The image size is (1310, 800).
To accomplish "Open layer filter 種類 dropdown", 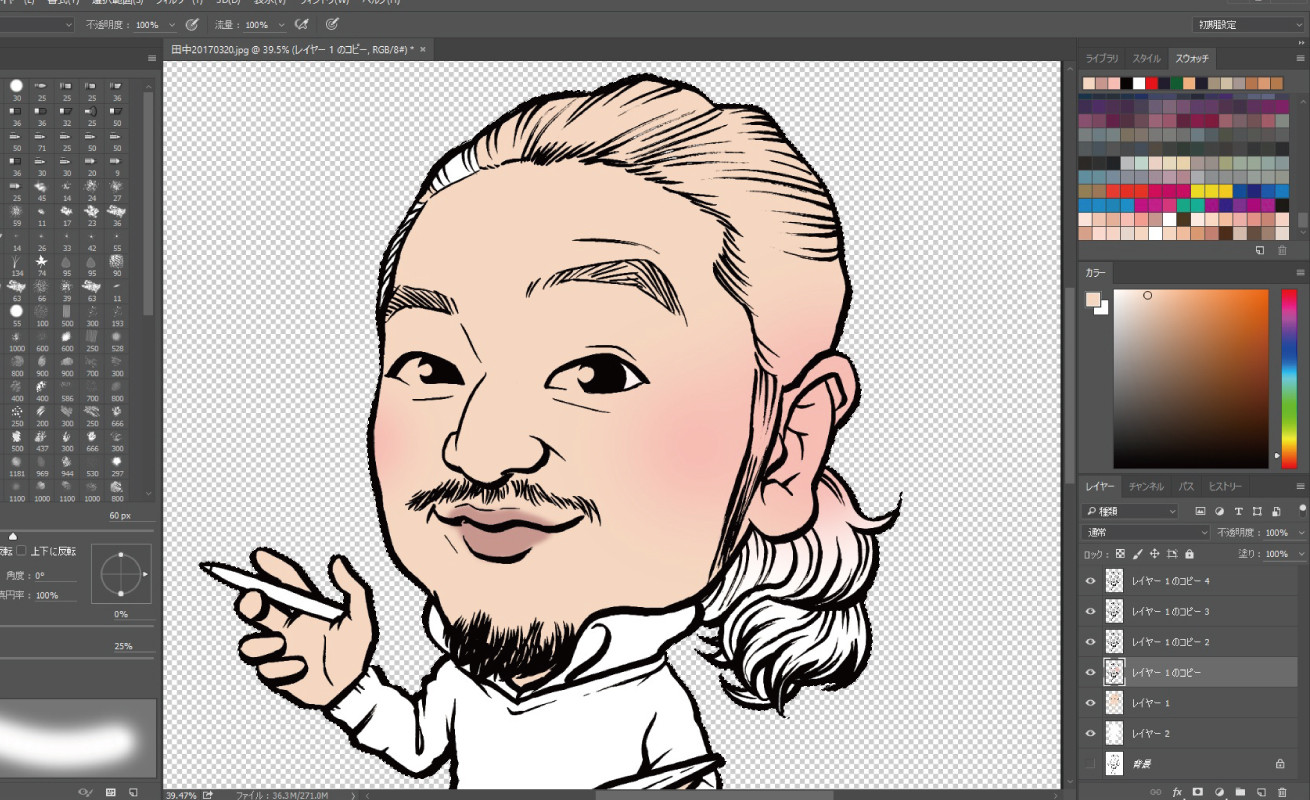I will point(1132,511).
